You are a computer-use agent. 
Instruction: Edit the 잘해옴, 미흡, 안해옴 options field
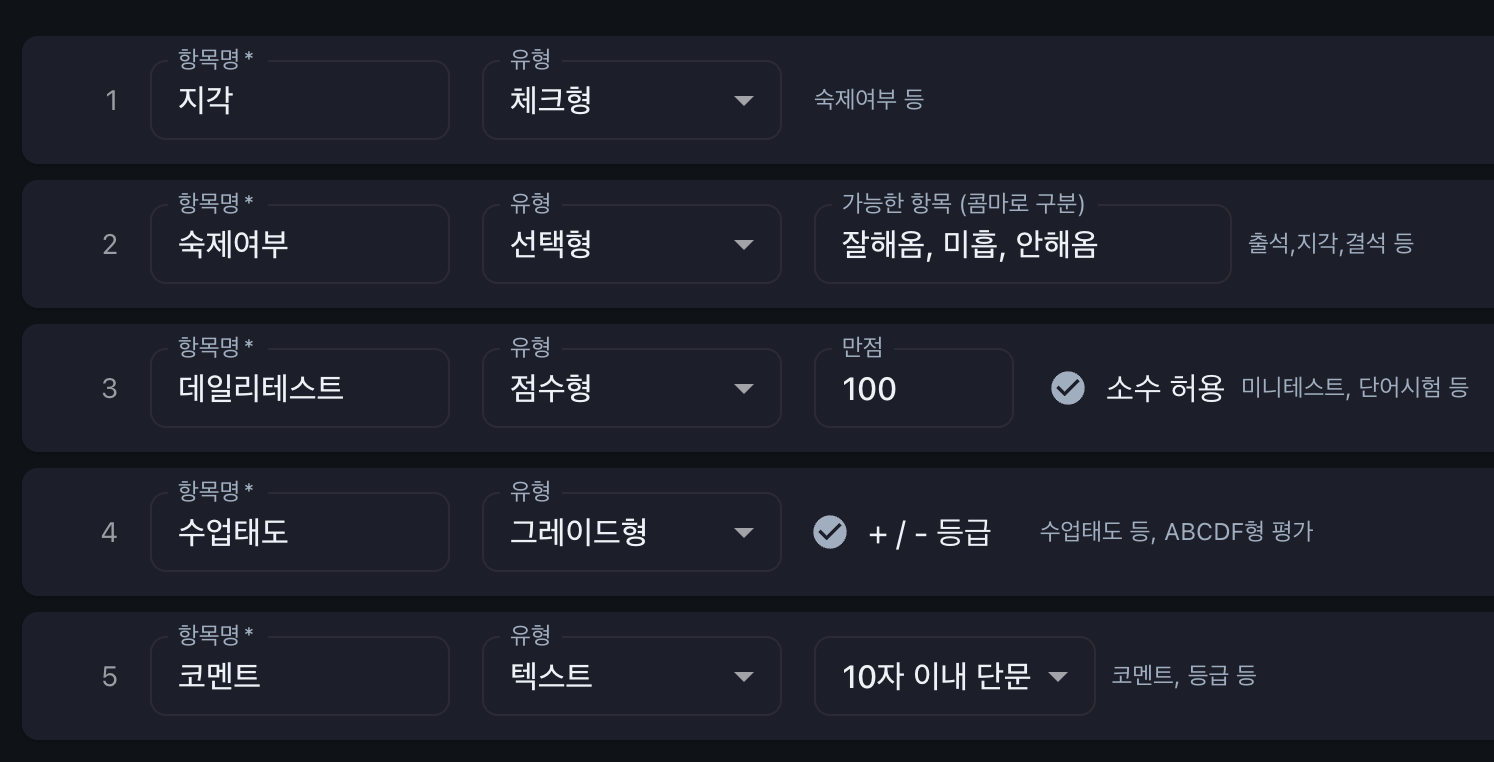pos(1021,245)
